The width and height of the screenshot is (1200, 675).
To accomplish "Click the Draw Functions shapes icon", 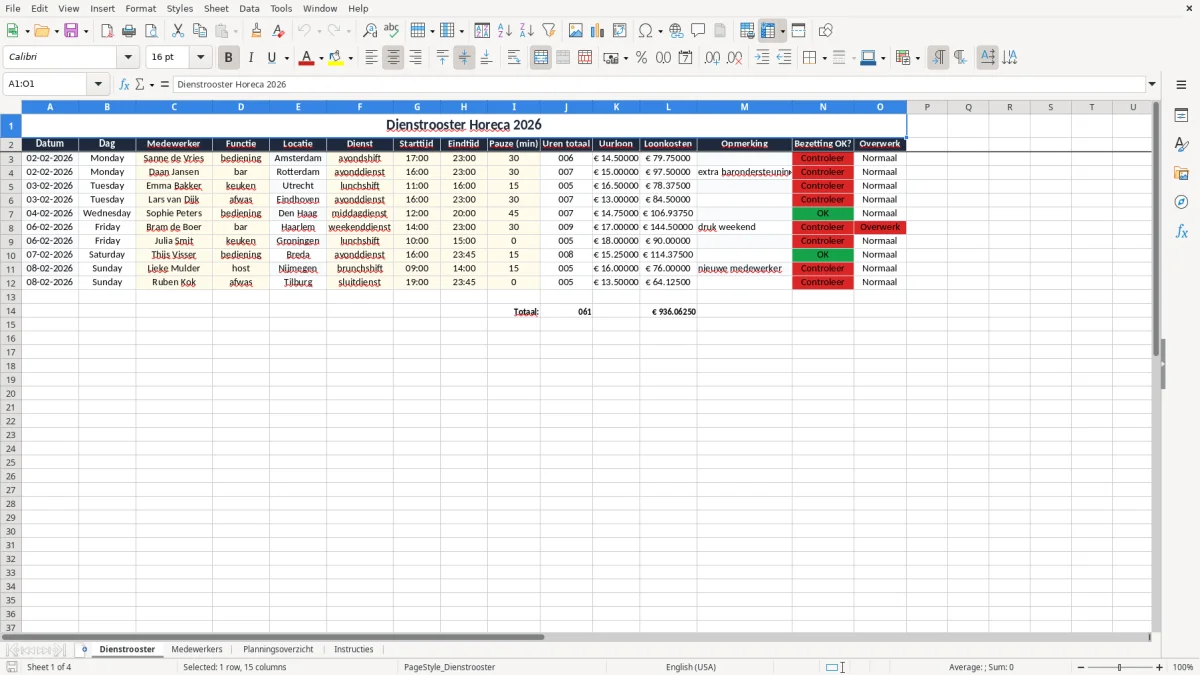I will click(x=826, y=31).
